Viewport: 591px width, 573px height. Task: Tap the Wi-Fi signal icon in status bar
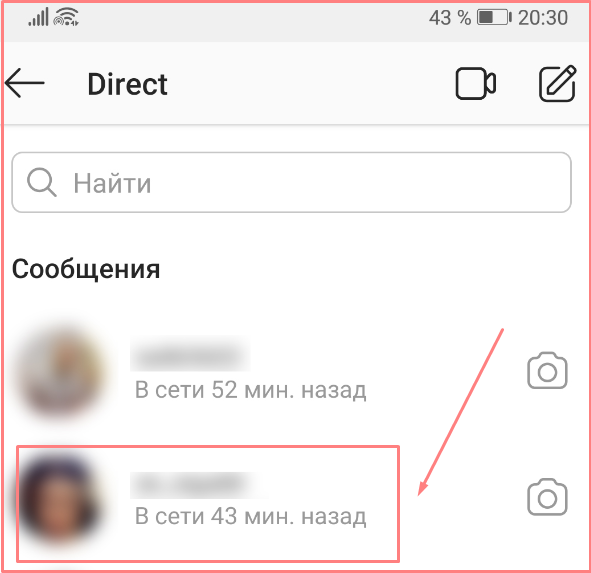coord(66,17)
